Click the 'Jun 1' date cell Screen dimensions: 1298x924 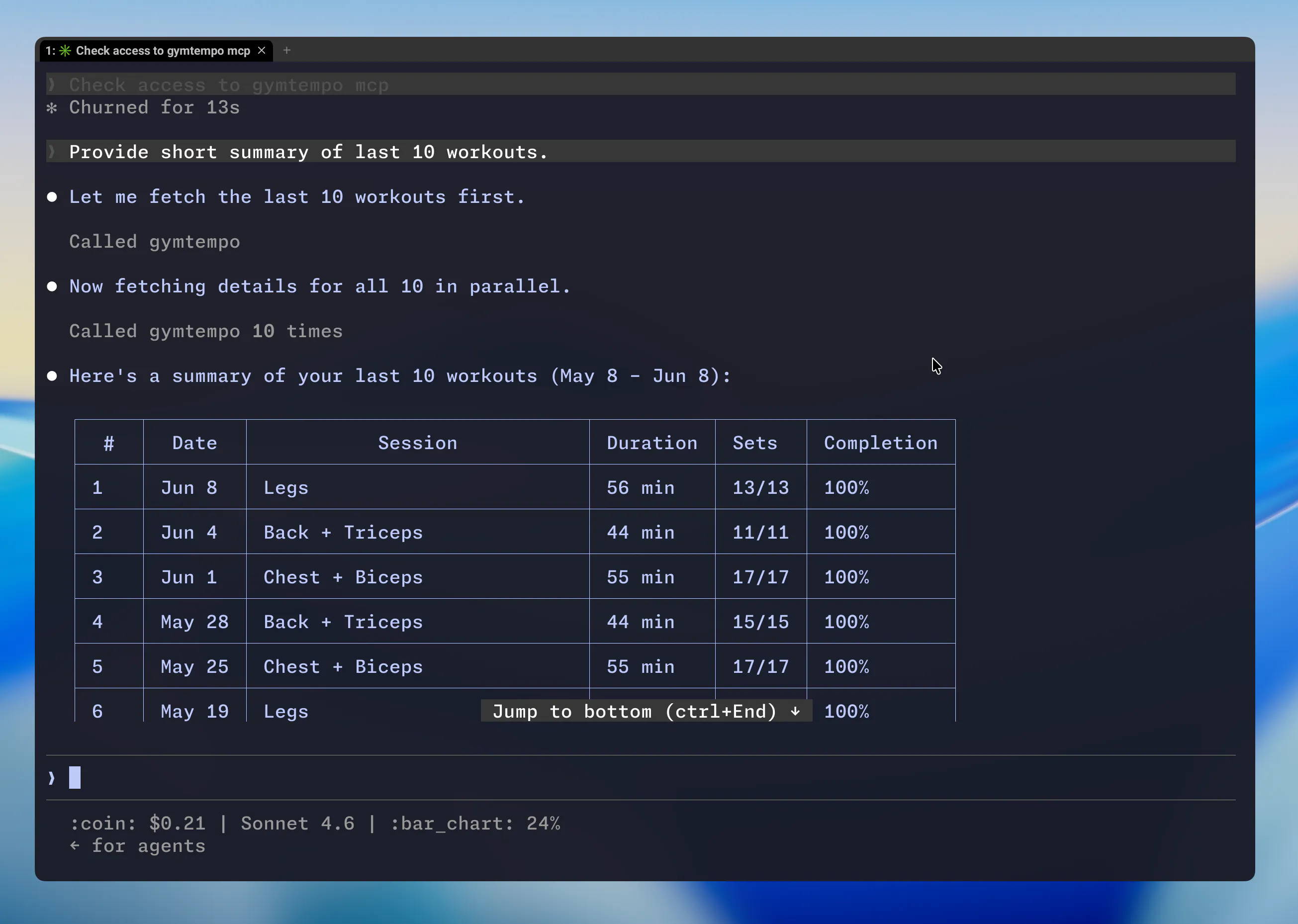189,577
